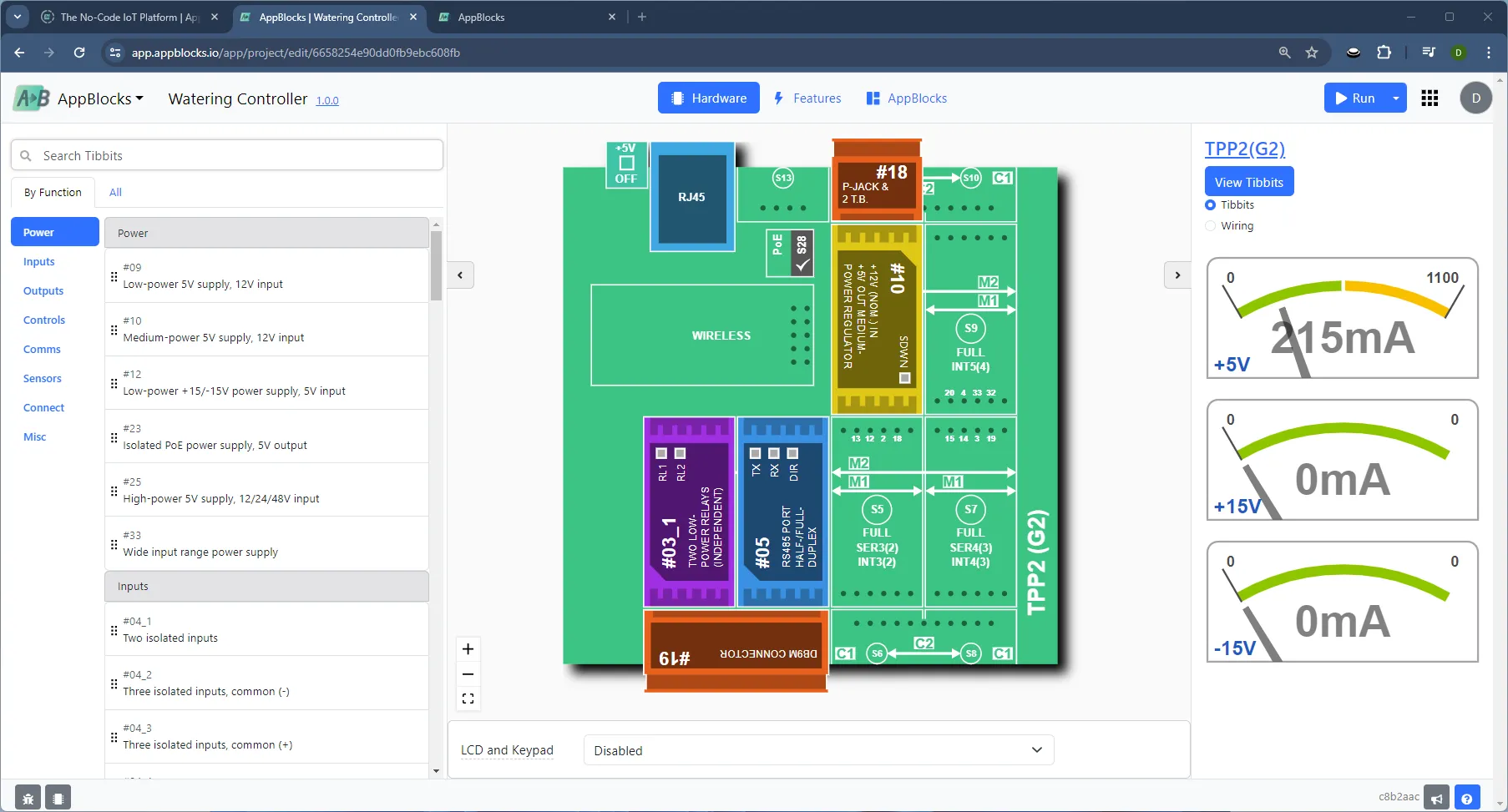This screenshot has height=812, width=1508.
Task: Click the search magnifier in Tibbits field
Action: pos(26,156)
